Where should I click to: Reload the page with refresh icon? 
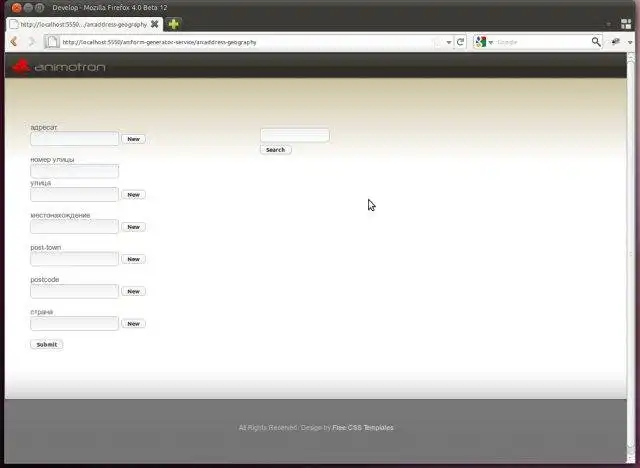[460, 42]
